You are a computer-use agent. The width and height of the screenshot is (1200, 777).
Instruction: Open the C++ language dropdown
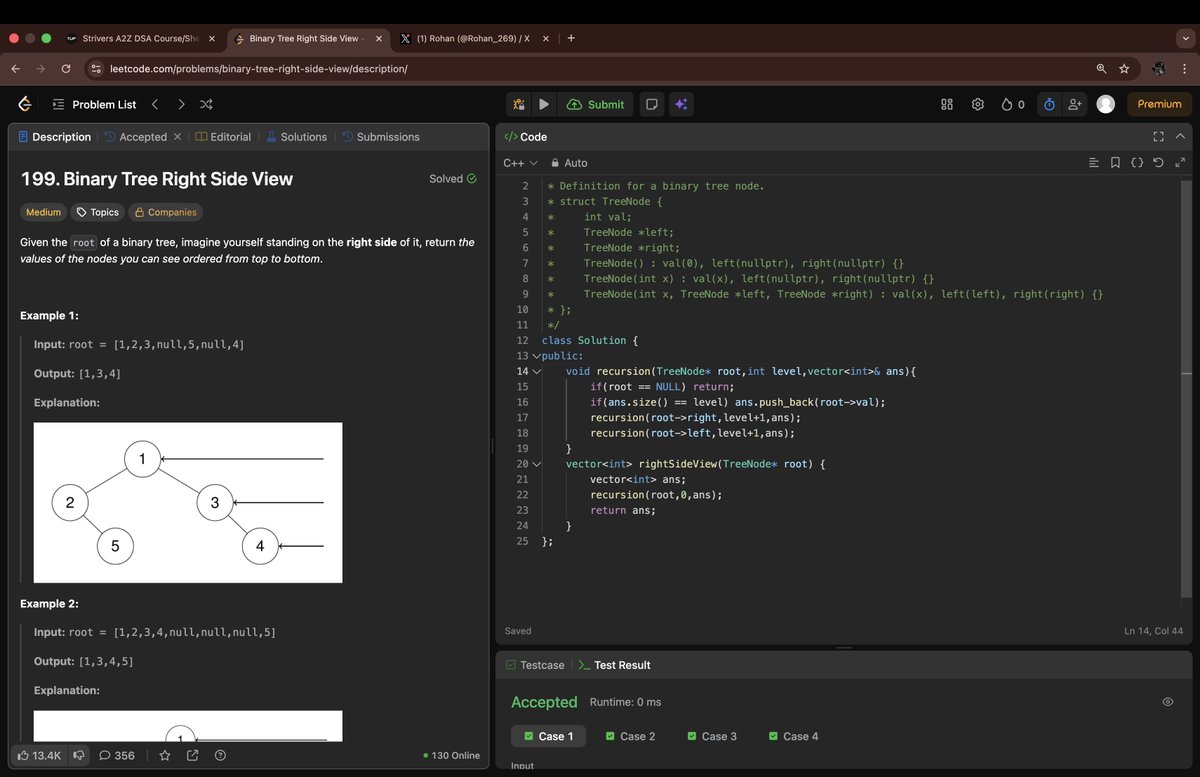(x=520, y=162)
